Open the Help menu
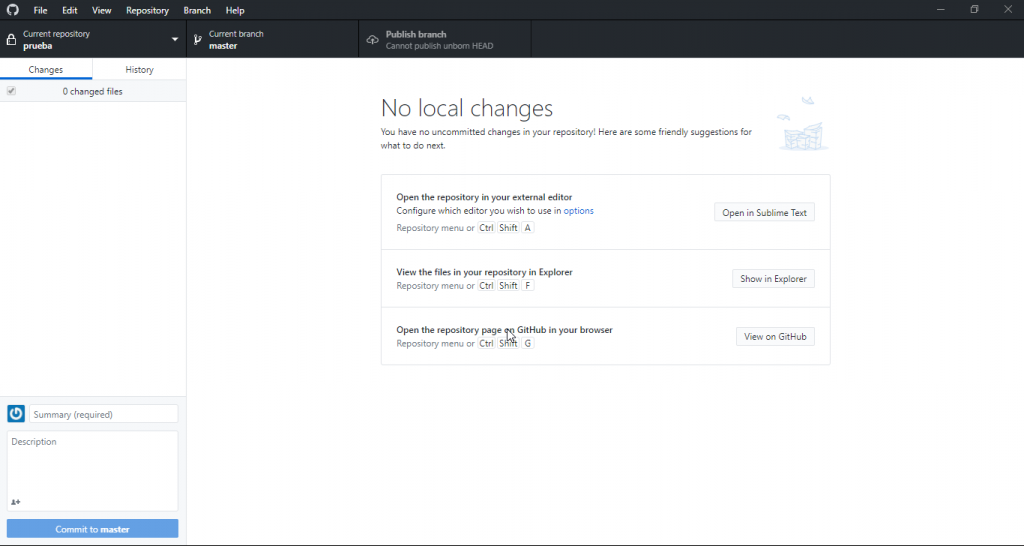 pos(234,10)
